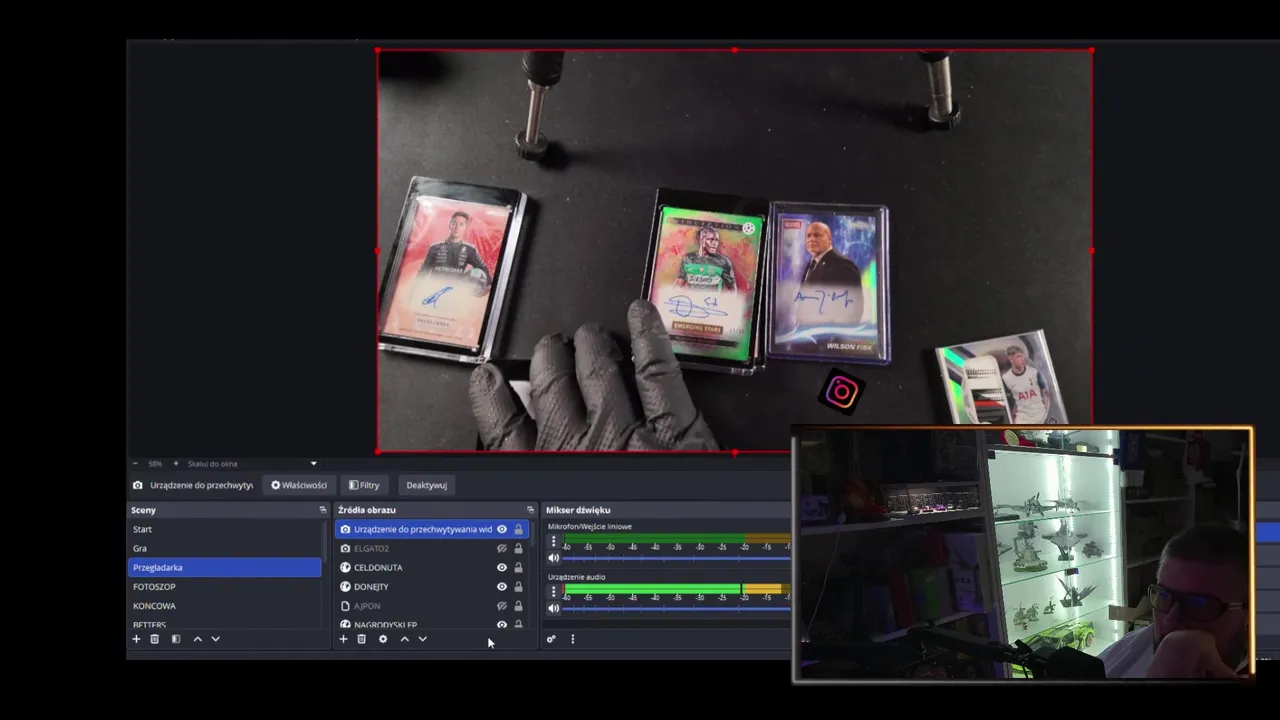Open Właściwości source properties button
Image resolution: width=1280 pixels, height=720 pixels.
coord(299,485)
